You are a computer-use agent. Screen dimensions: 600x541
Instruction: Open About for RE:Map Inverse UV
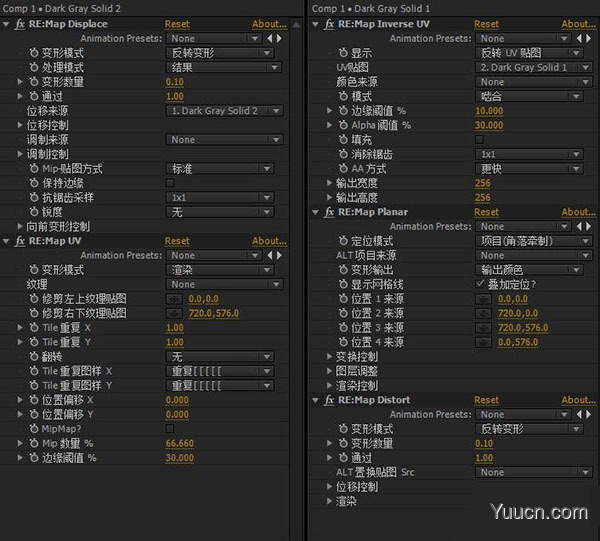click(578, 24)
